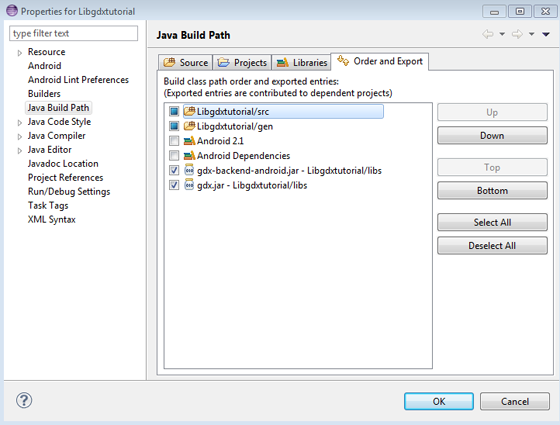Select Java Compiler tree item
This screenshot has height=425, width=560.
pyautogui.click(x=57, y=136)
